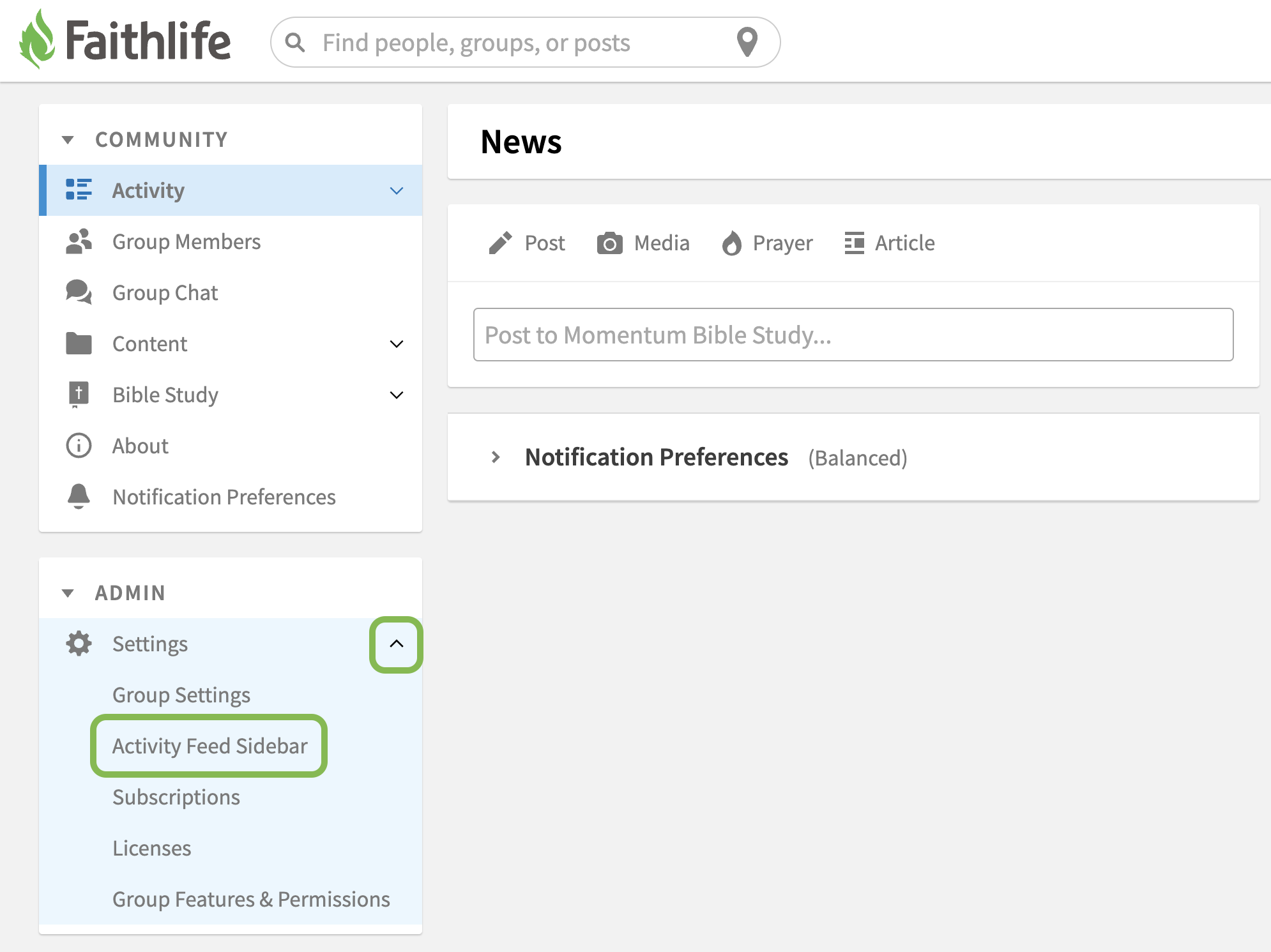
Task: Click the Settings gear icon
Action: pyautogui.click(x=79, y=644)
